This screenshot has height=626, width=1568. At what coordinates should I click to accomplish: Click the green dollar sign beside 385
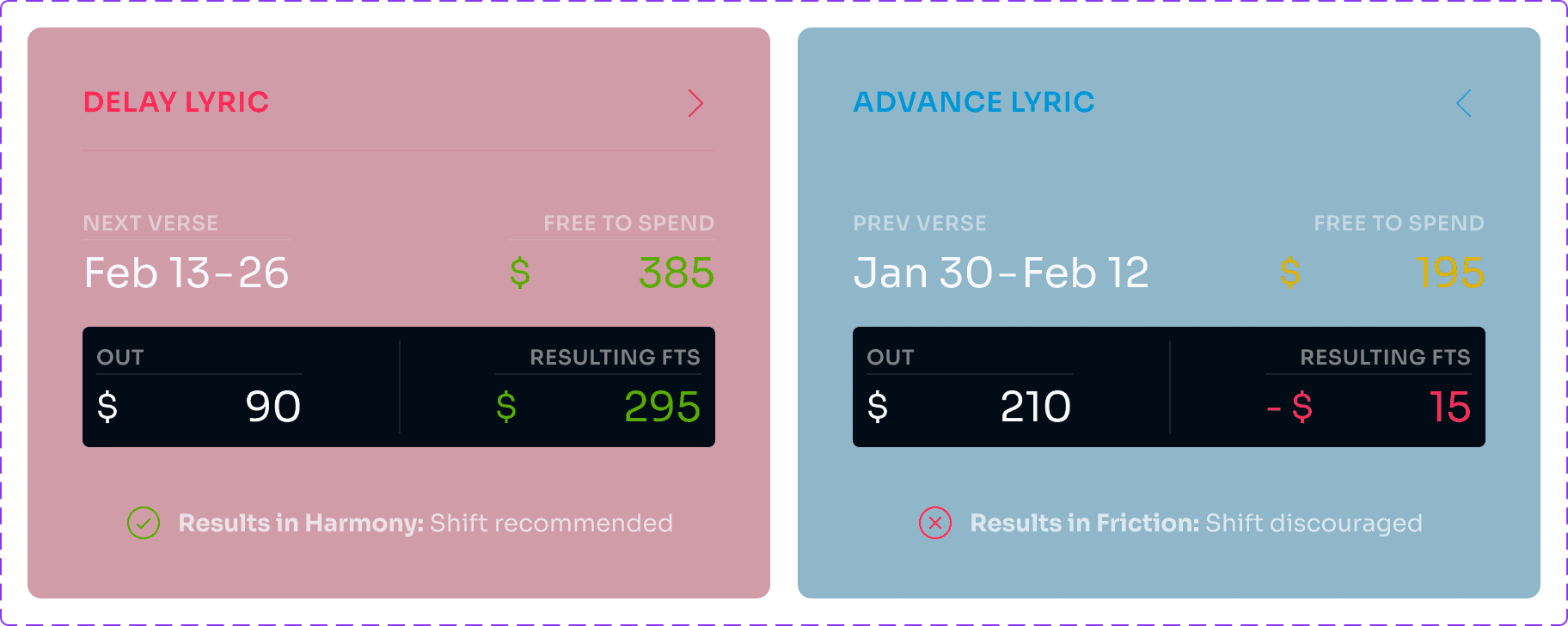[x=520, y=273]
